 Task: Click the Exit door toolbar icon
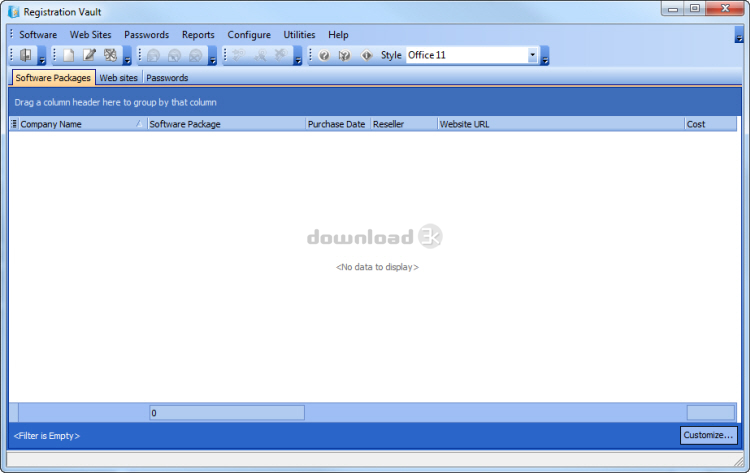click(26, 55)
